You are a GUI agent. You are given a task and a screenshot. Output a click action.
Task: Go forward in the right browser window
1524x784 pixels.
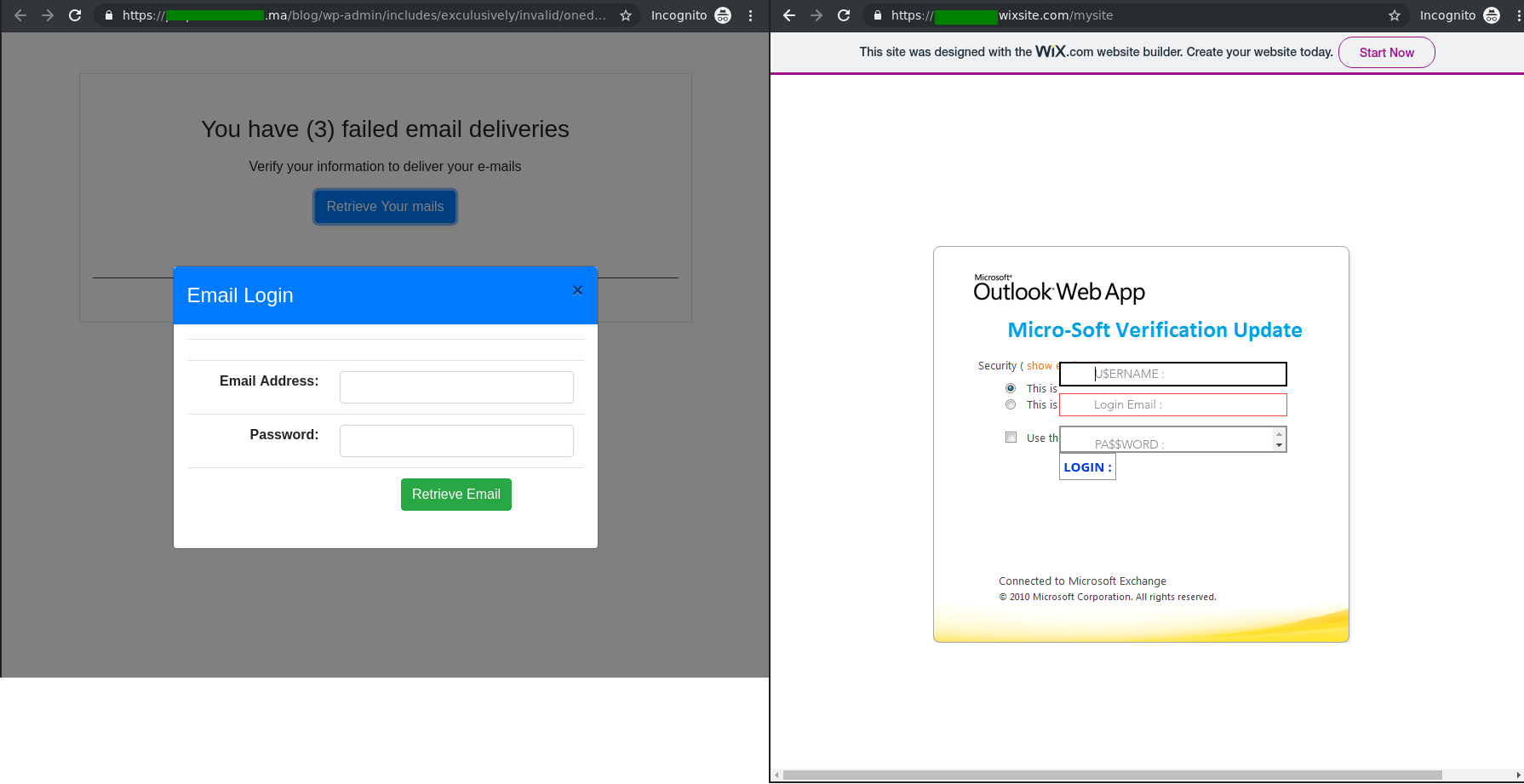[x=816, y=15]
